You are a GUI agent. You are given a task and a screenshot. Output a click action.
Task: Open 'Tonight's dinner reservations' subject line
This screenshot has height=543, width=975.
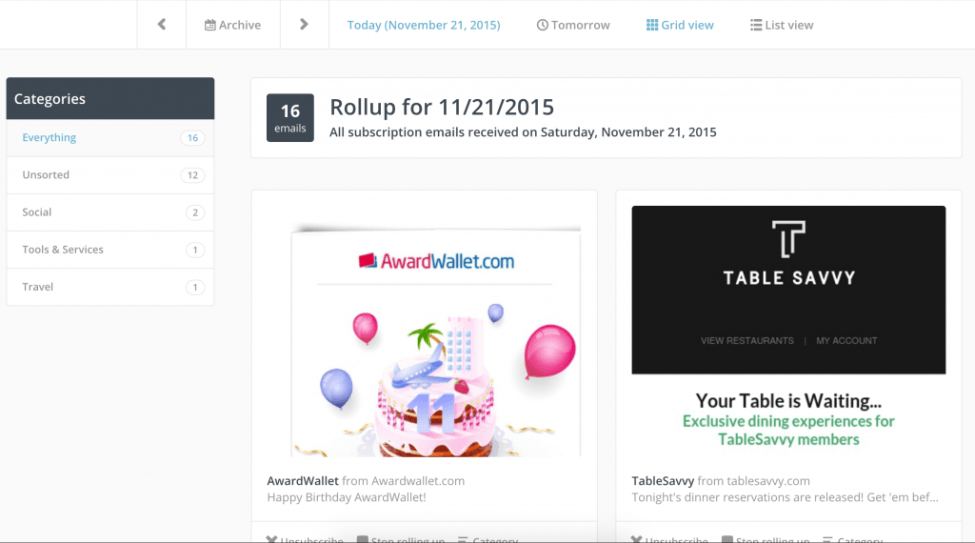(x=785, y=498)
